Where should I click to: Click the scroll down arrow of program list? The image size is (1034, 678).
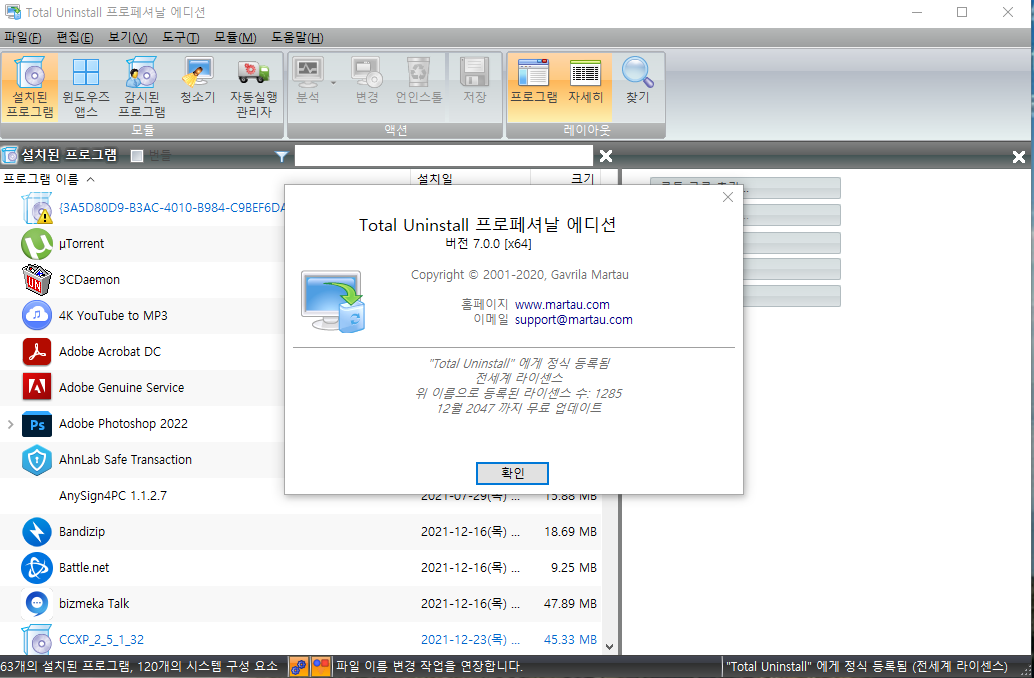click(x=609, y=647)
